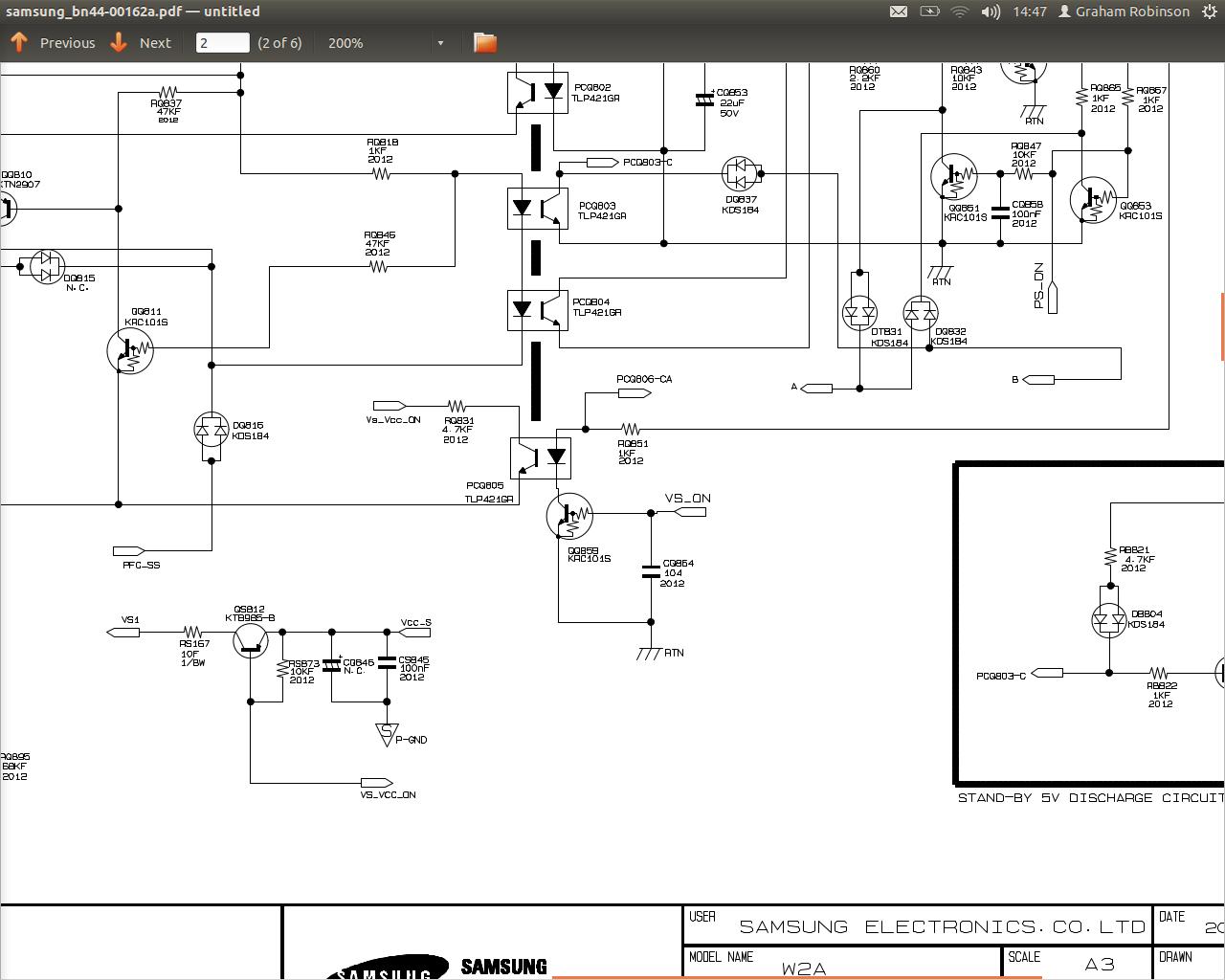The width and height of the screenshot is (1225, 980).
Task: Click the STAND-BY 5V DISCHARGE CIRCUIT caption
Action: tap(1090, 797)
